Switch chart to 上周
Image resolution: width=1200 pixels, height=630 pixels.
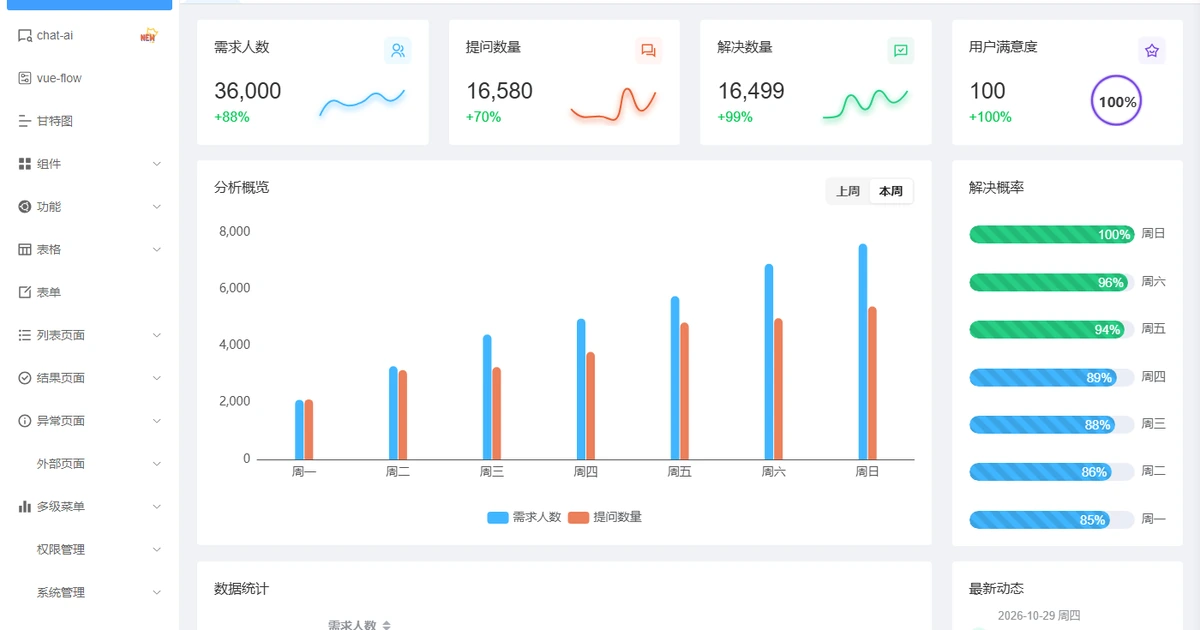tap(848, 191)
